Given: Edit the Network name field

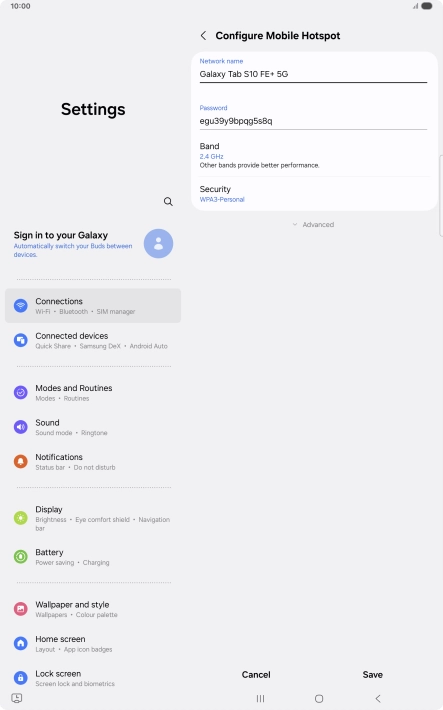Looking at the screenshot, I should click(x=313, y=74).
